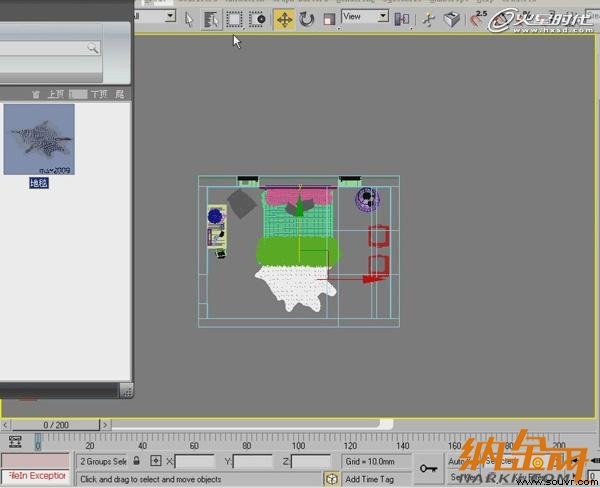Toggle Keyboard Shortcut Override icon
Screen dimensions: 600x488
coord(452,19)
